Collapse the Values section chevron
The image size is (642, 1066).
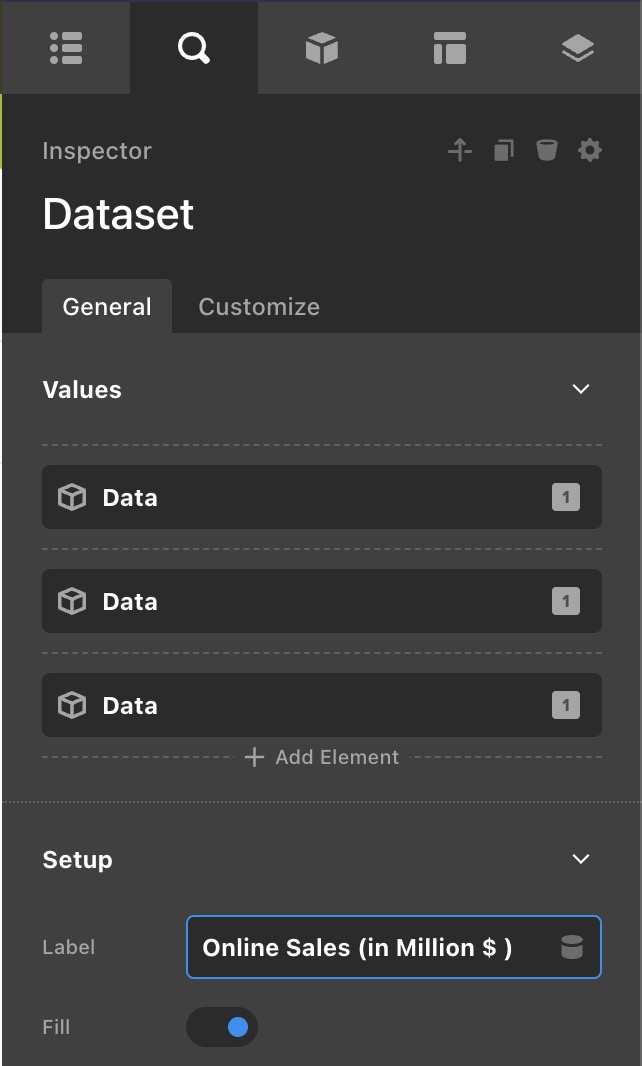tap(581, 389)
